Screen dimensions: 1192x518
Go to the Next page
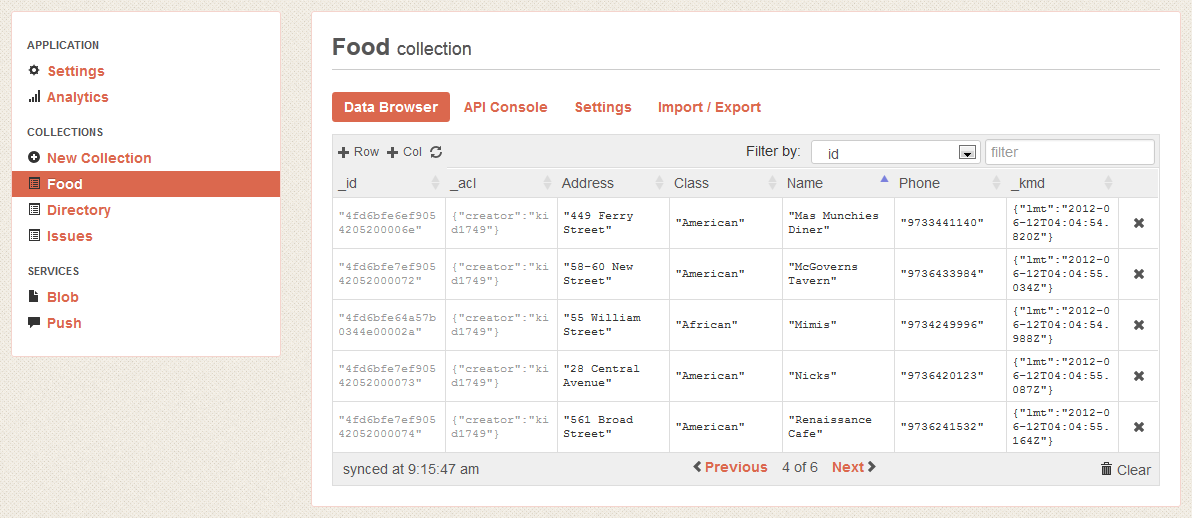(853, 467)
